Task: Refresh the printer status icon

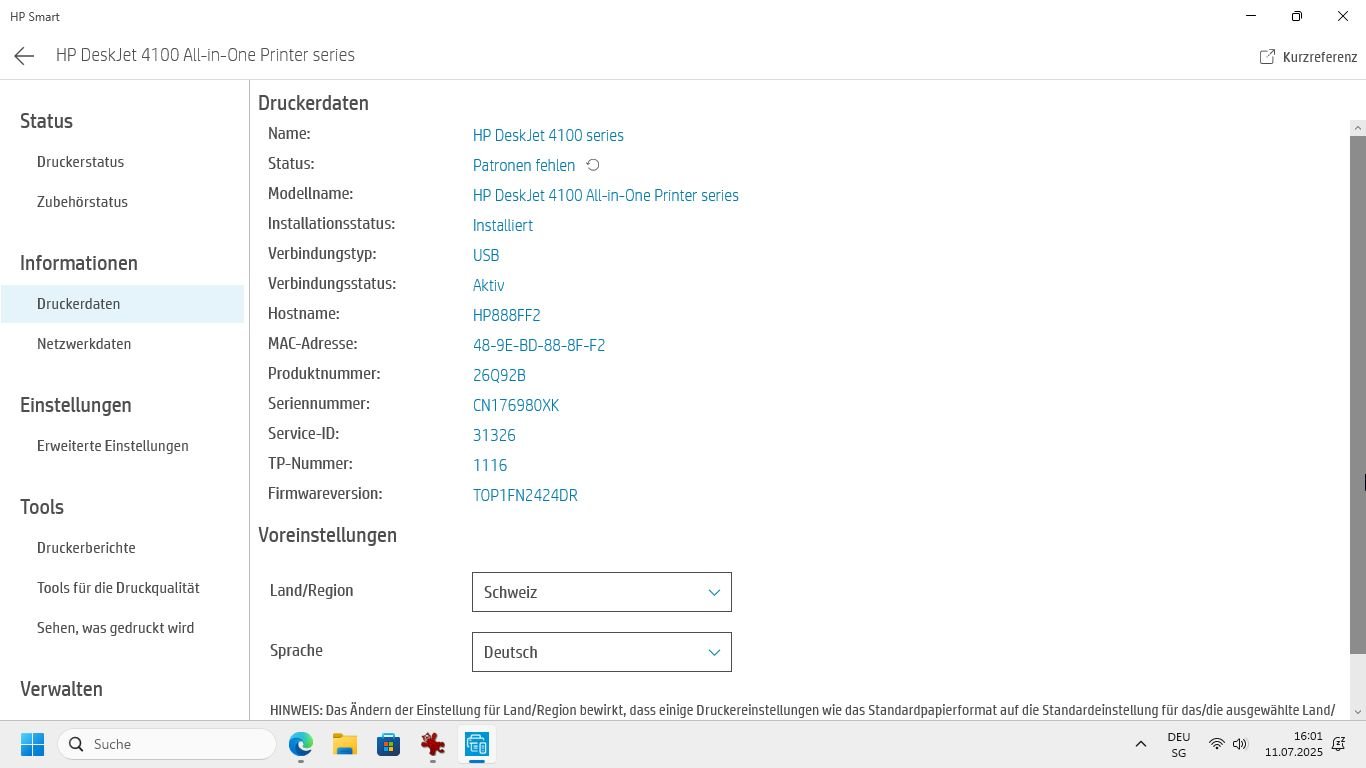Action: 593,165
